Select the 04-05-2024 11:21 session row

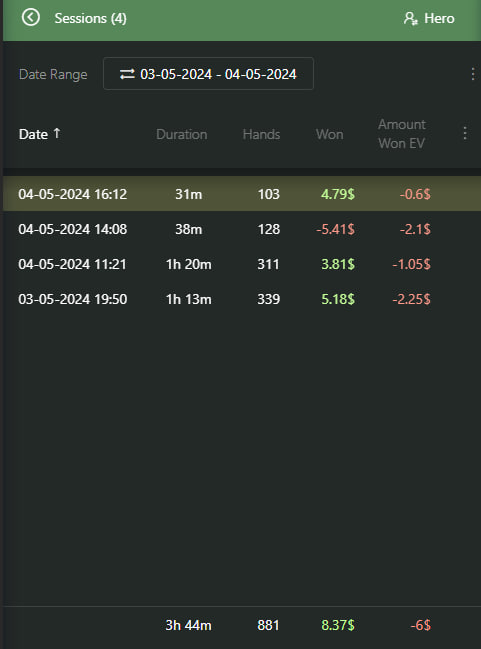click(242, 264)
